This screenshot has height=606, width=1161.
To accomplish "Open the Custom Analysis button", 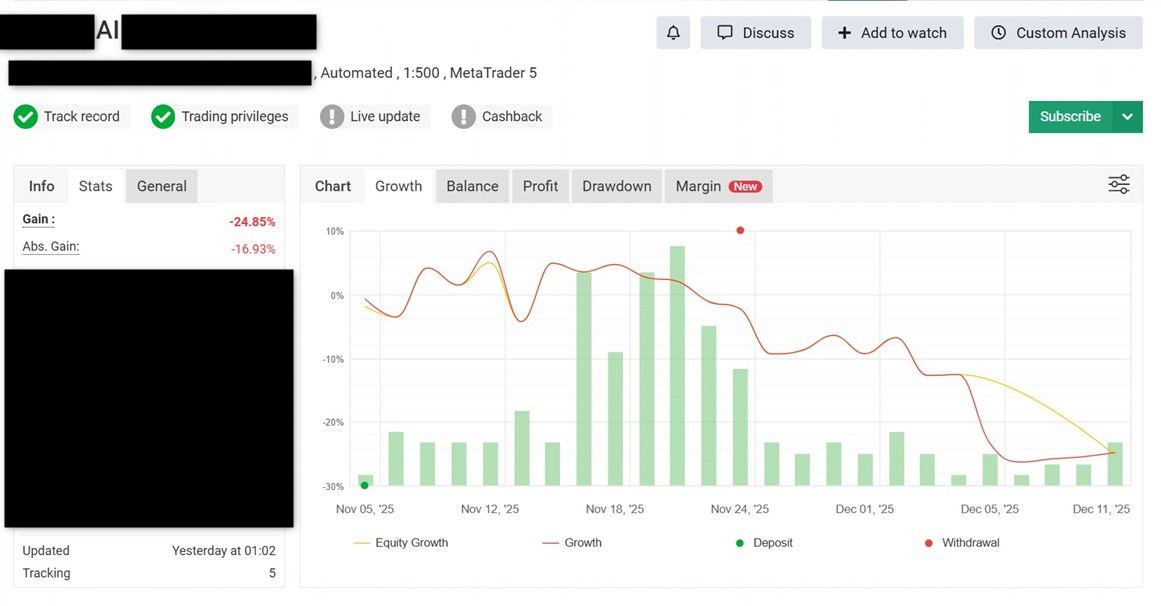I will coord(1058,33).
